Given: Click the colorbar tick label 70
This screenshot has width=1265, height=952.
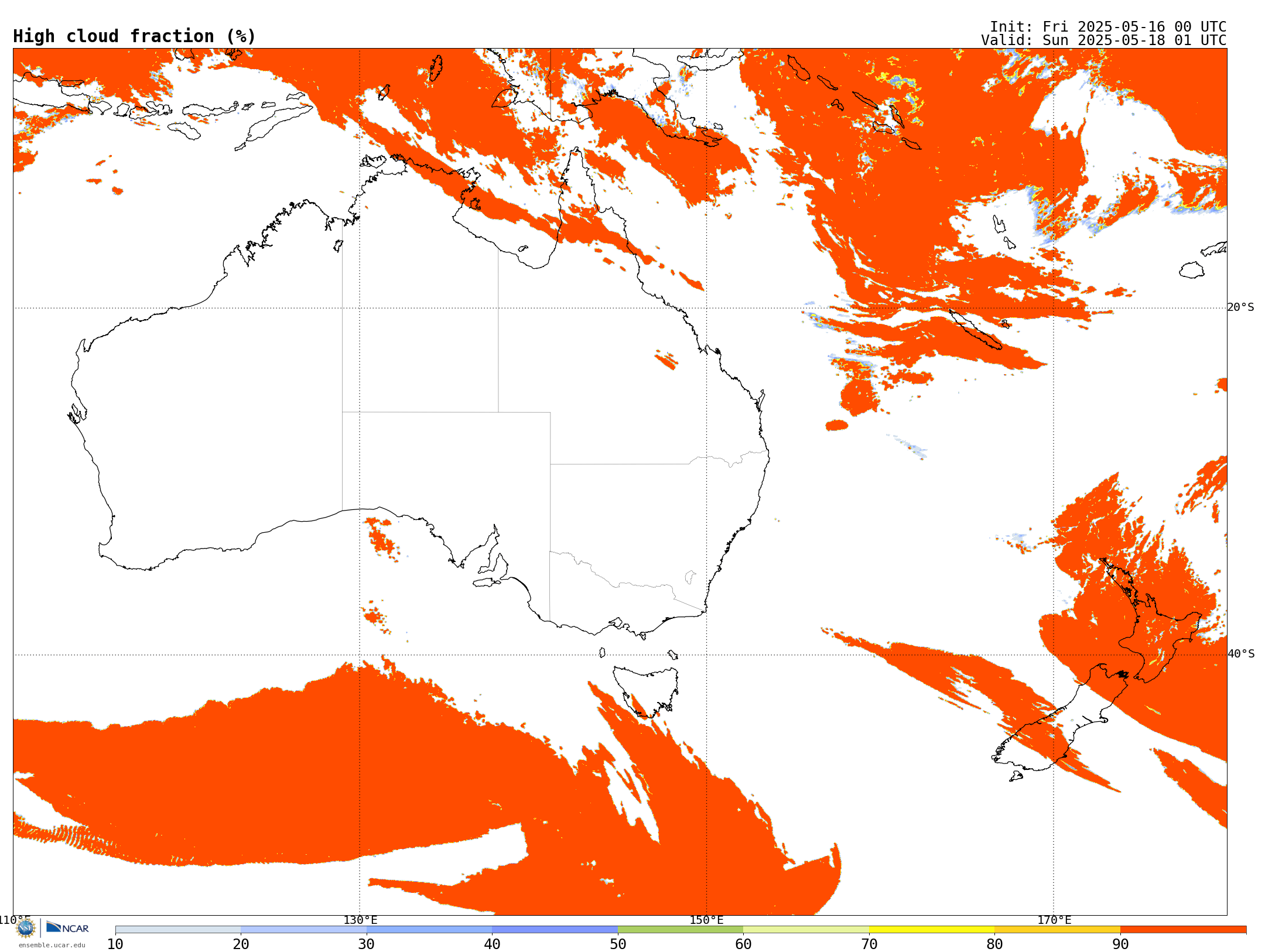Looking at the screenshot, I should 869,944.
